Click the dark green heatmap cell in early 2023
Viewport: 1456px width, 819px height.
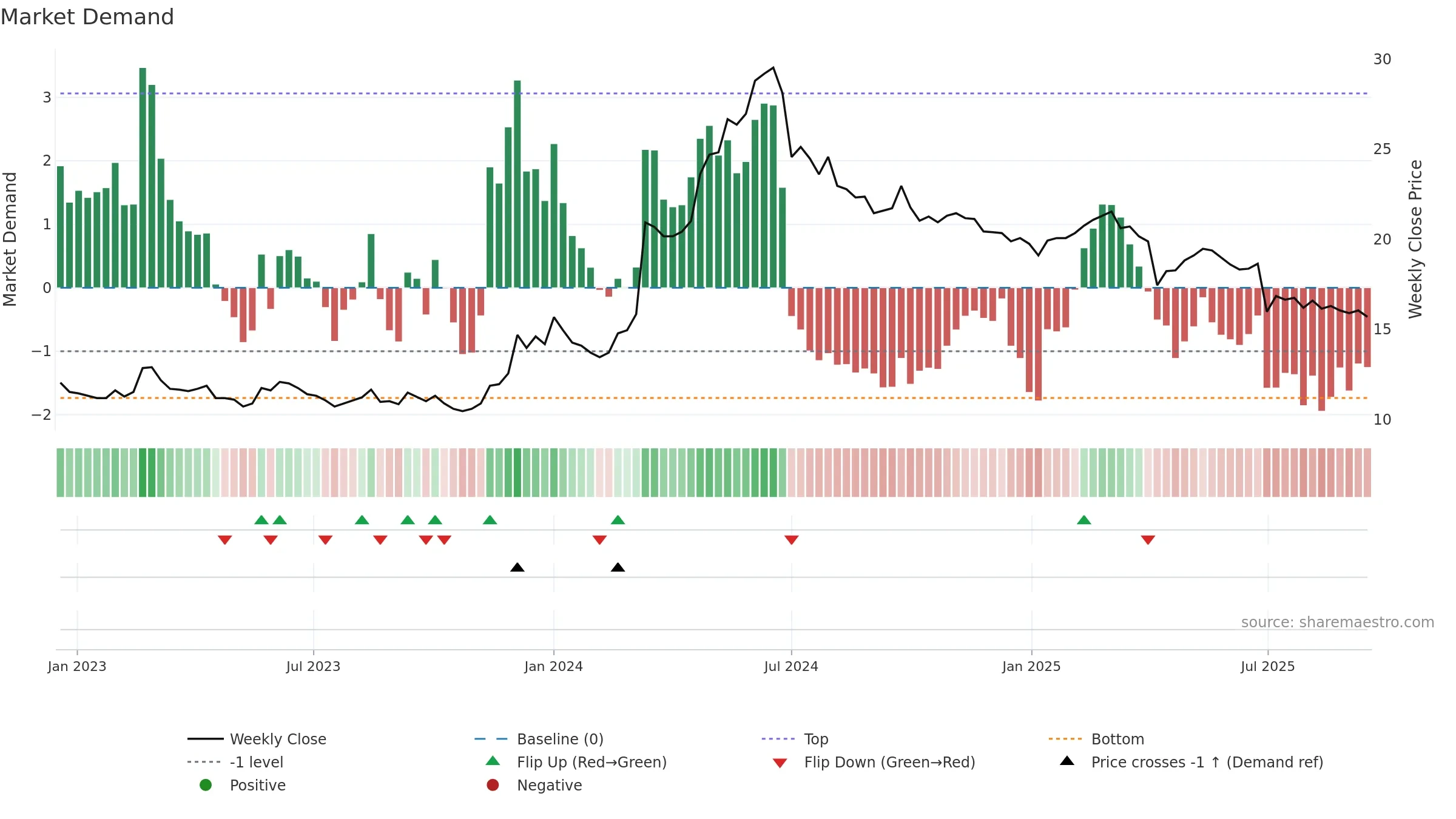[143, 473]
